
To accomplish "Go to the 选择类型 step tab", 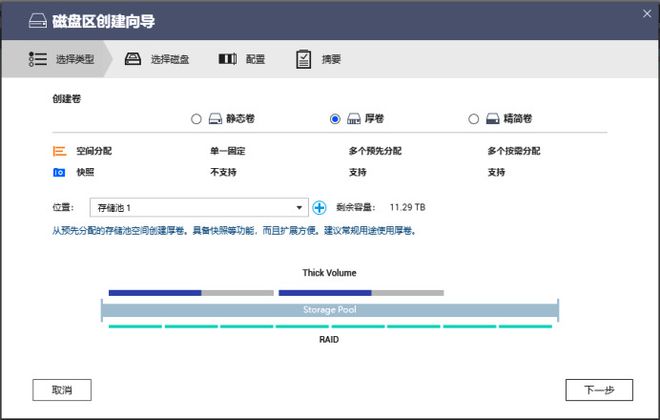I will coord(57,59).
